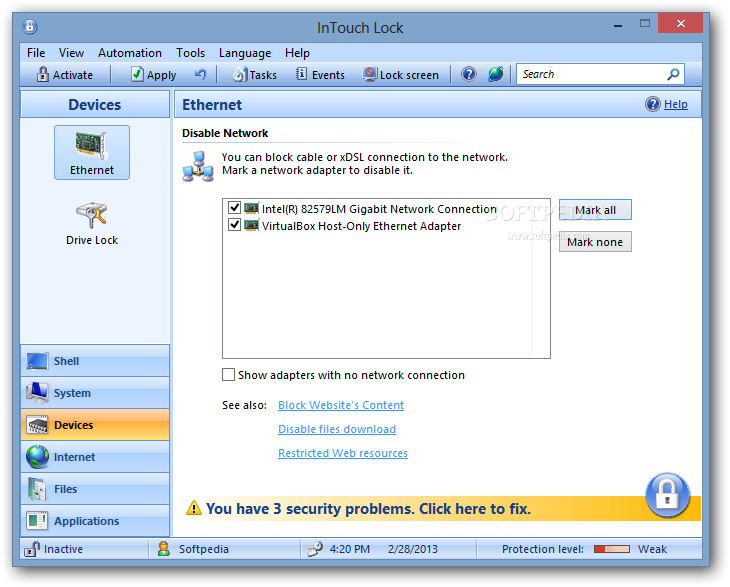Open the Help menu
Viewport: 730px width, 587px height.
click(297, 53)
